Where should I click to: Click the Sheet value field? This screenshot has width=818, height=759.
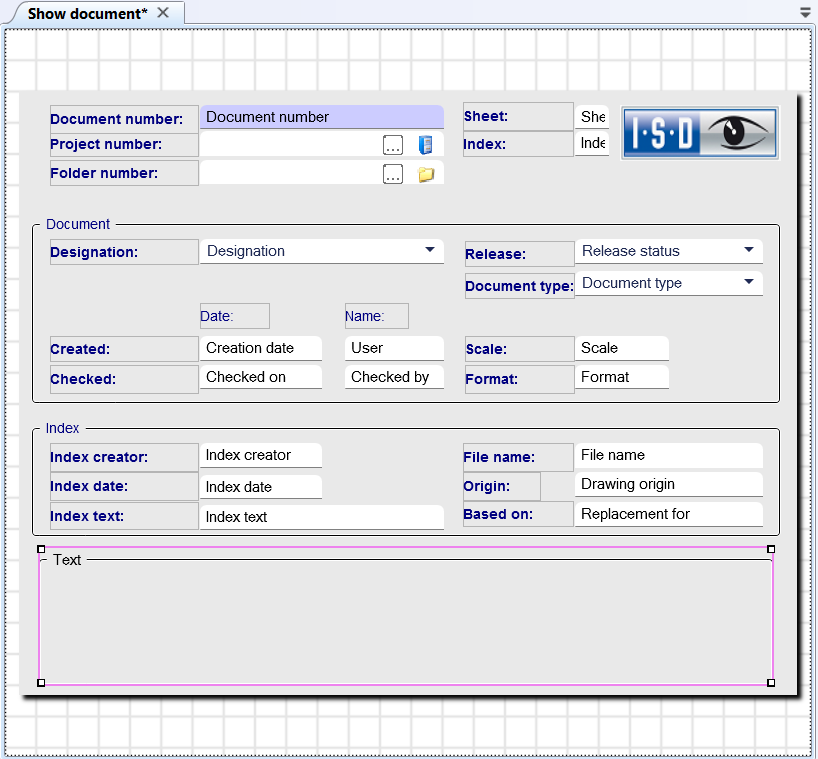(592, 117)
